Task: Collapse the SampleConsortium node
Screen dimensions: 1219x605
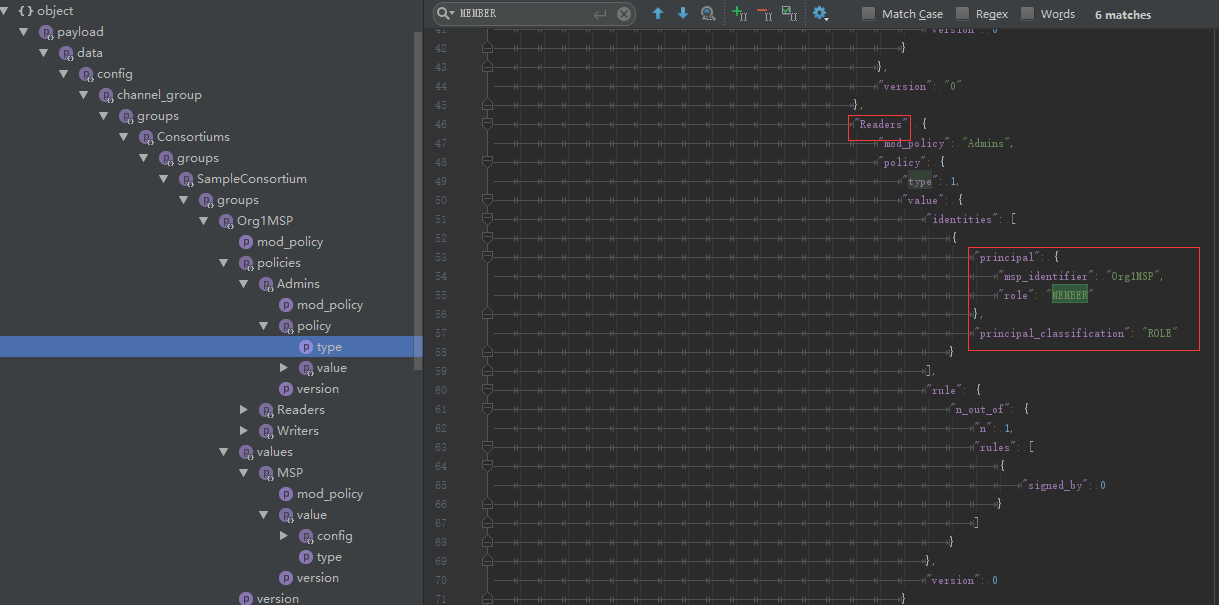Action: 164,179
